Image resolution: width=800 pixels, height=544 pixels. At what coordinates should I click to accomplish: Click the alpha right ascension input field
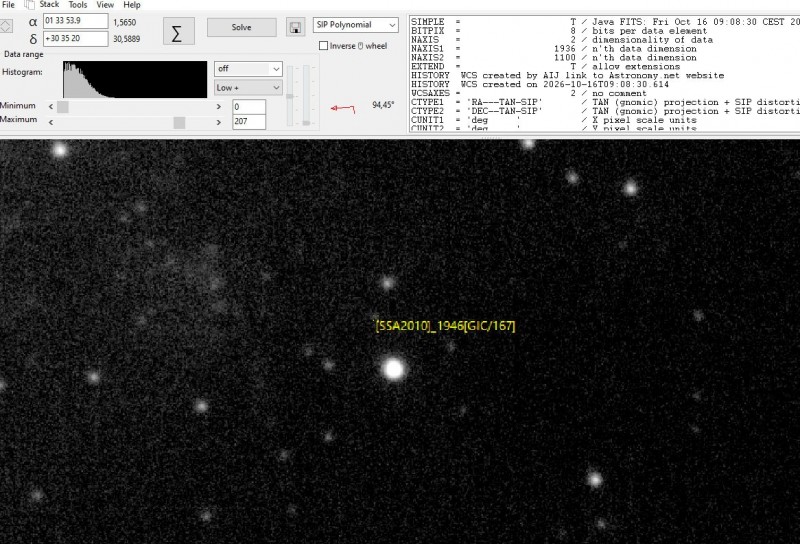76,21
